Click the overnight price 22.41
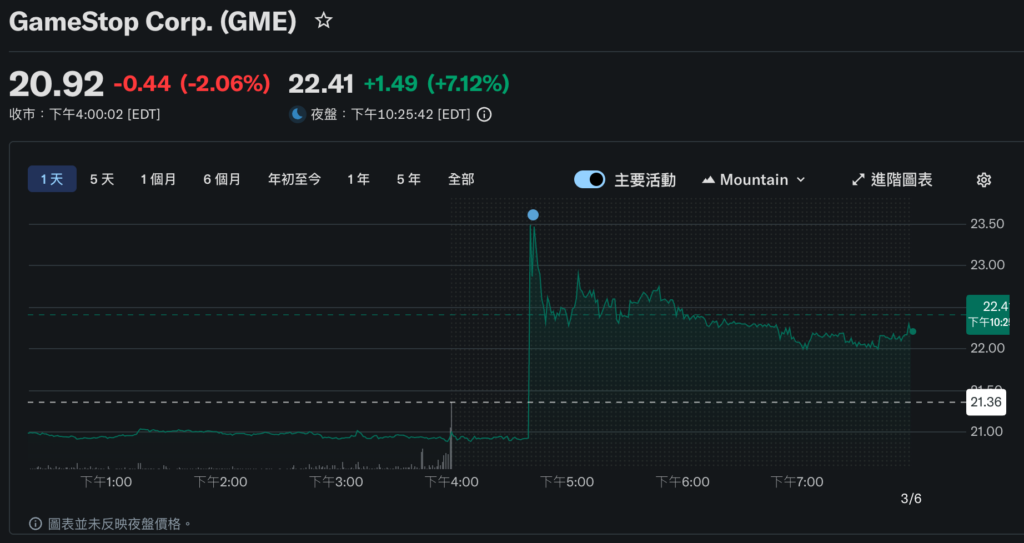 (321, 84)
